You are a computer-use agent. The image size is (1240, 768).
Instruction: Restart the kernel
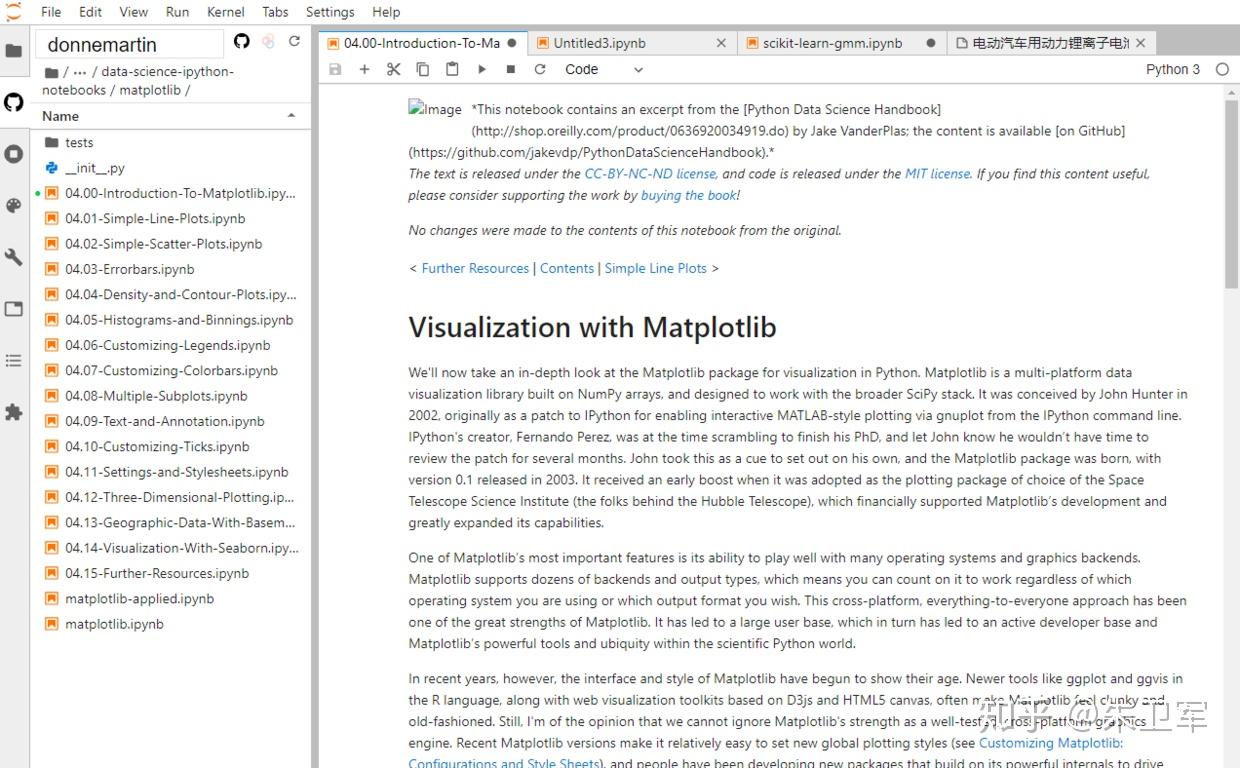[538, 69]
